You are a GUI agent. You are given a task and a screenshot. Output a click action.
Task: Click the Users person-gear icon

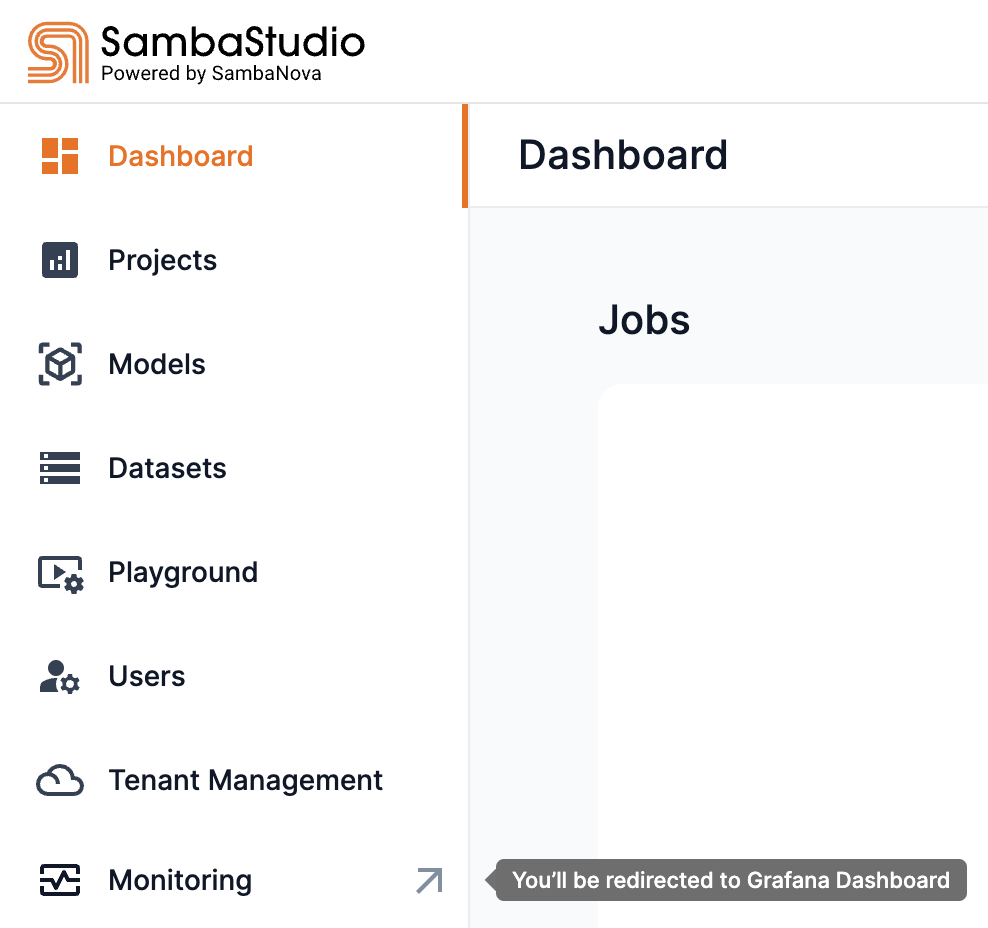tap(60, 676)
